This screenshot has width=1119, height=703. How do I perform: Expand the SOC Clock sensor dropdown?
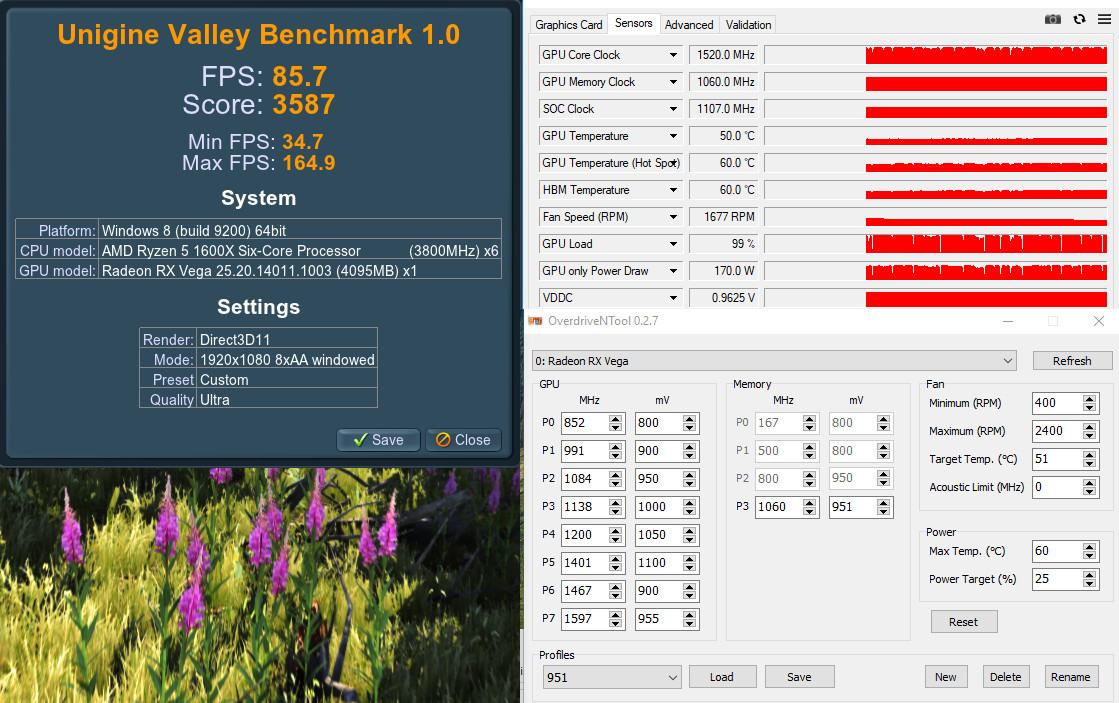click(673, 109)
